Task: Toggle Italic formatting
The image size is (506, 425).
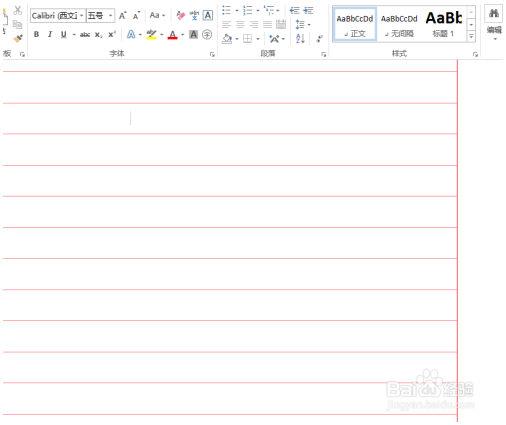Action: (x=50, y=34)
